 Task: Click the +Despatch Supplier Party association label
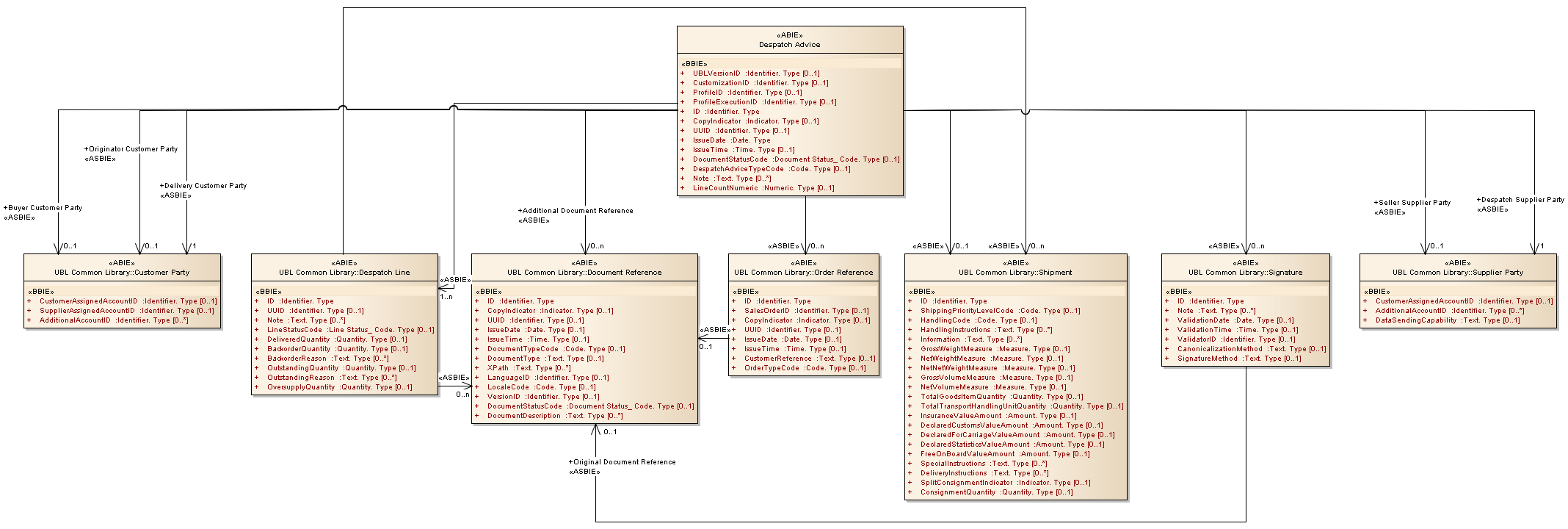[x=1520, y=200]
